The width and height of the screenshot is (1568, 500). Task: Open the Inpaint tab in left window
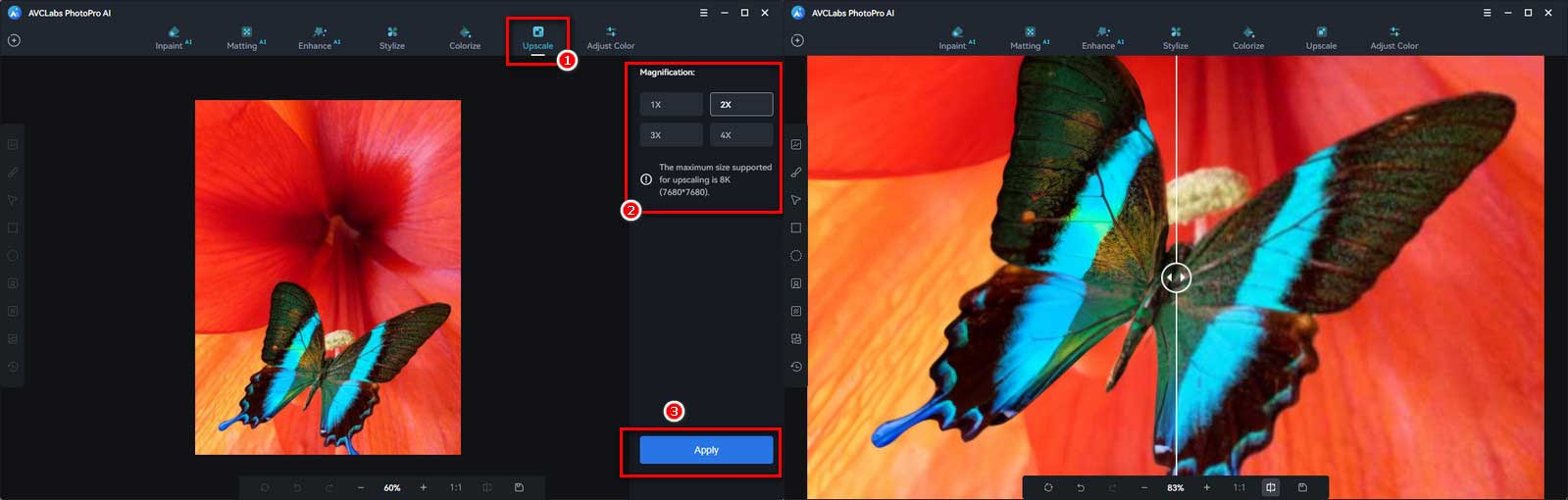click(x=173, y=38)
